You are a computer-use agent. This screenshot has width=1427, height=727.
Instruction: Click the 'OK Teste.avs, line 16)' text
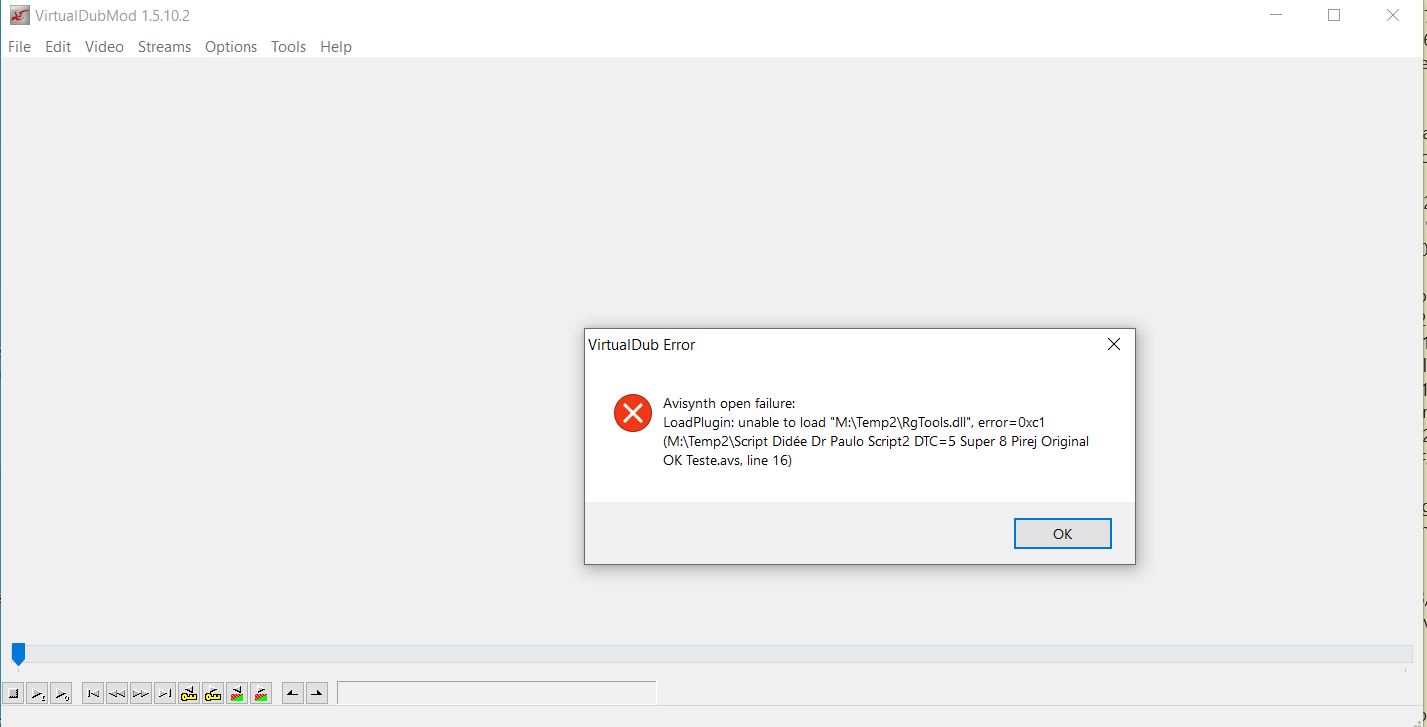(727, 460)
